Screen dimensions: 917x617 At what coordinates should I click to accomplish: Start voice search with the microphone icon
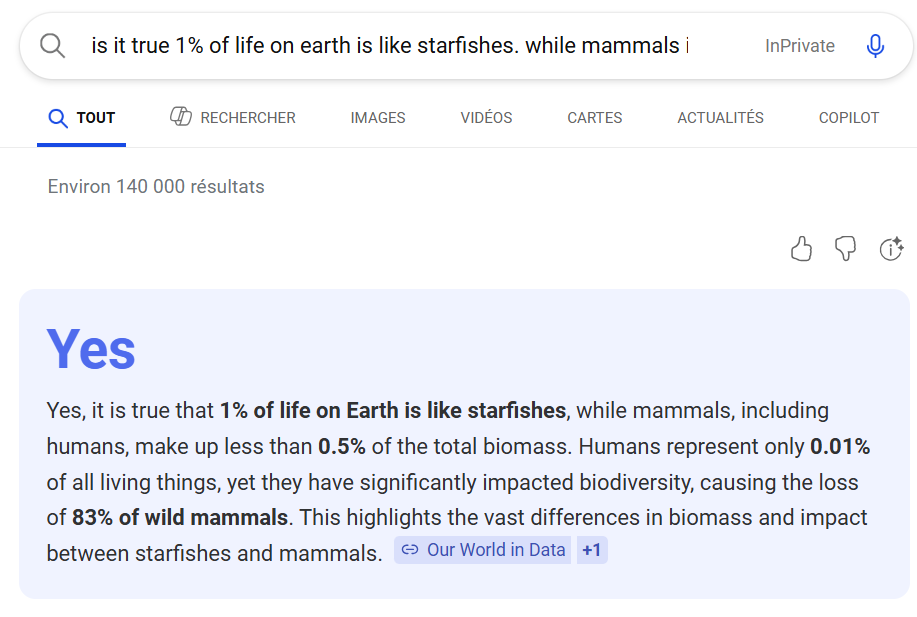pos(875,46)
